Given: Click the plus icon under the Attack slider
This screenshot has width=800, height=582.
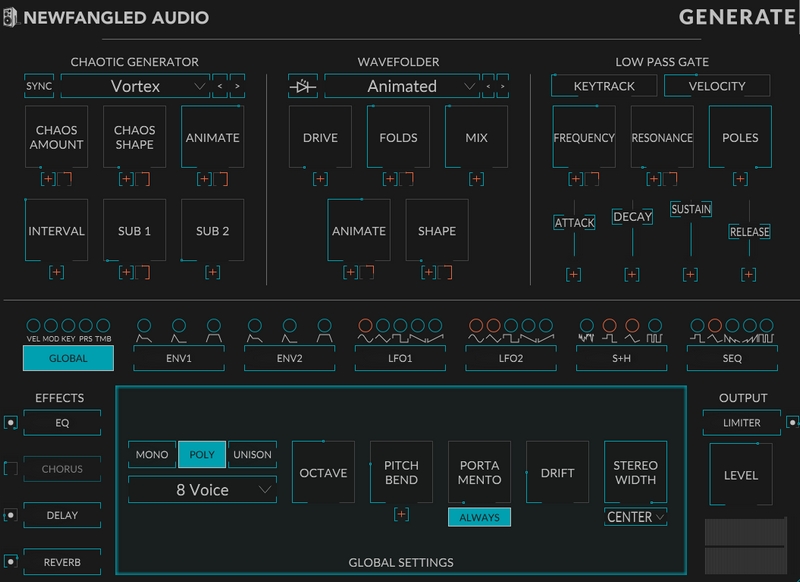Looking at the screenshot, I should click(574, 274).
